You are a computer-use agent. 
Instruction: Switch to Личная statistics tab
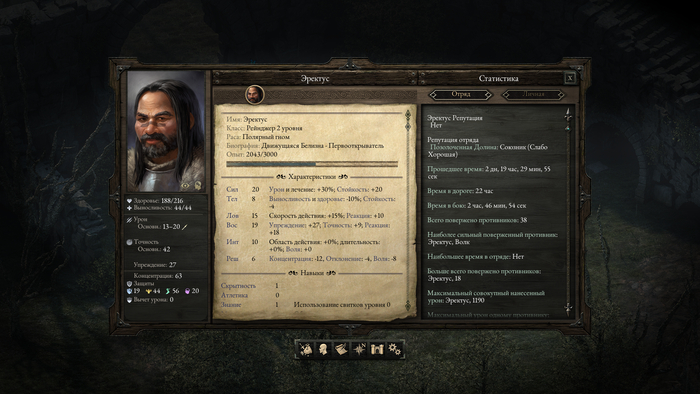tap(533, 95)
